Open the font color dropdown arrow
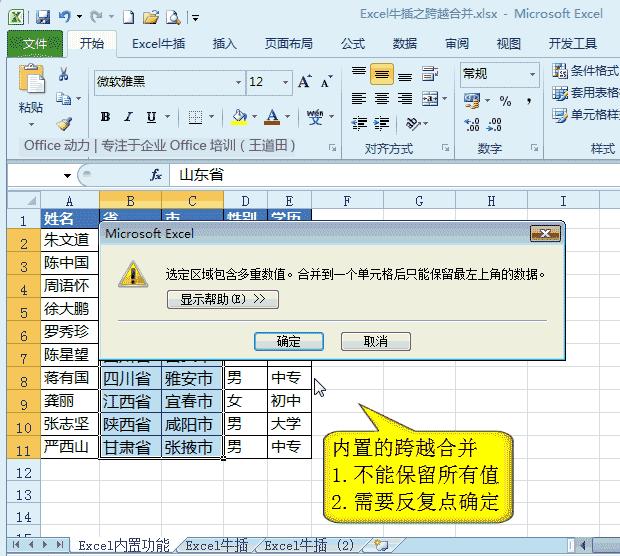The height and width of the screenshot is (556, 620). point(287,117)
